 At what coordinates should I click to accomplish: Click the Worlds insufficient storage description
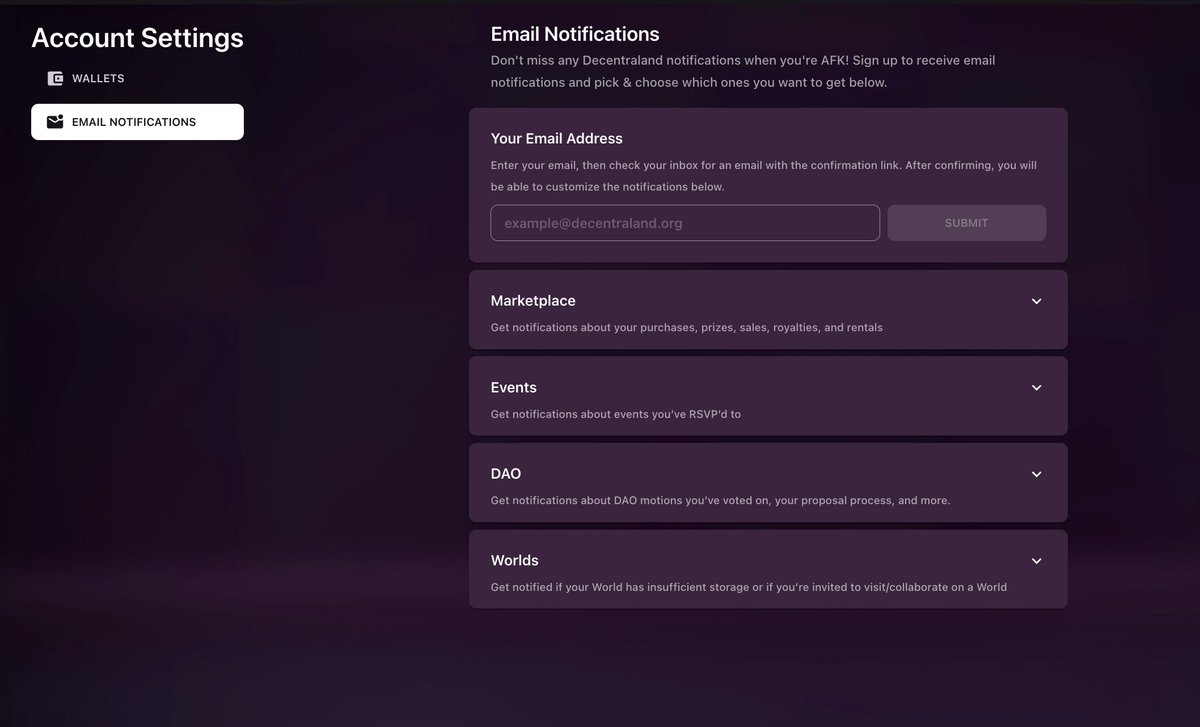point(749,587)
